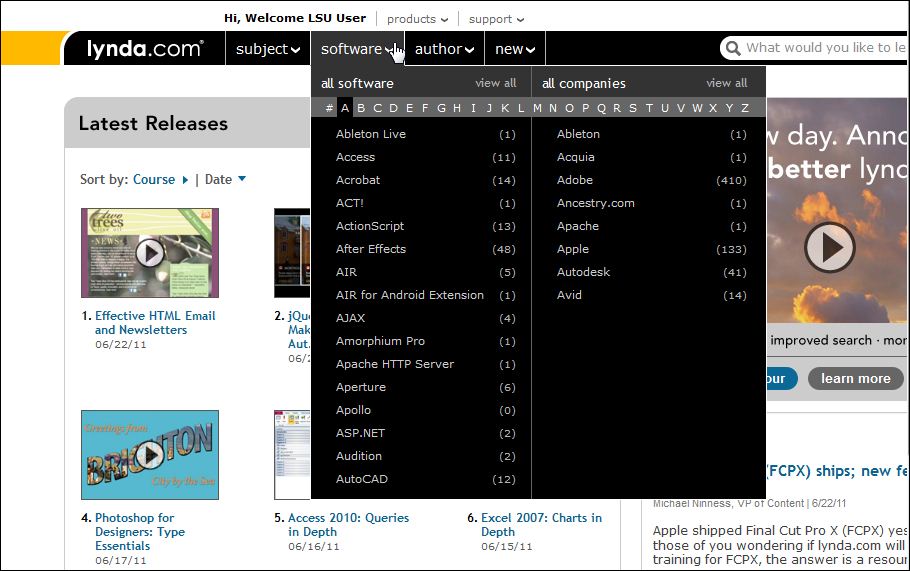Open the new dropdown menu
This screenshot has width=910, height=571.
point(515,49)
